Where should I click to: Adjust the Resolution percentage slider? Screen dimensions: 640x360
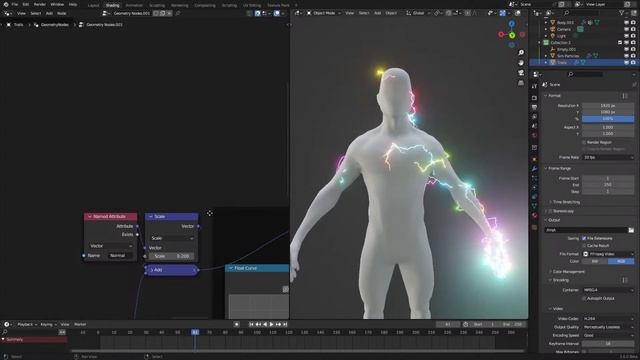click(608, 119)
